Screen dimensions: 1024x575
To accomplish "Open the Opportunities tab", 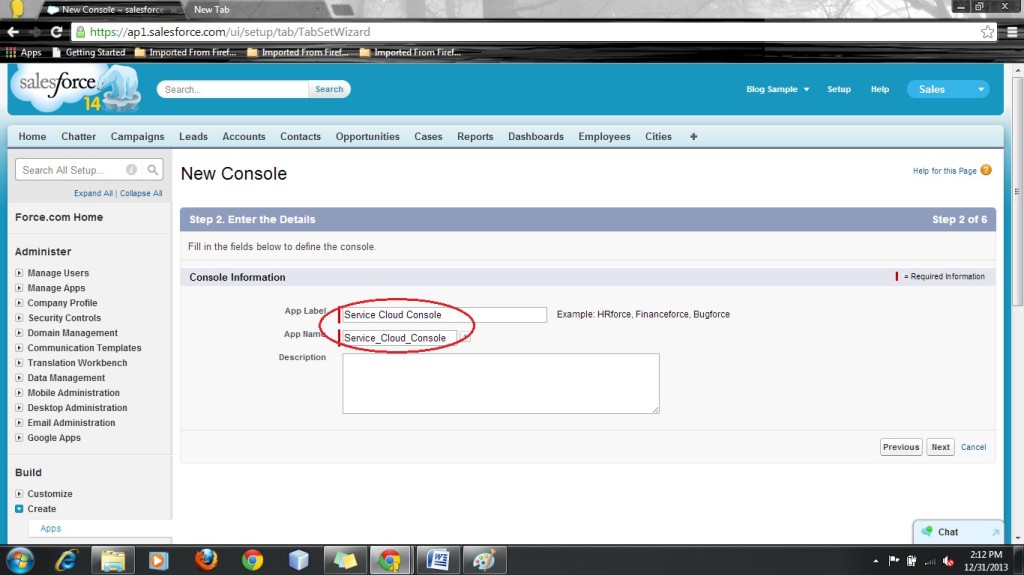I will click(x=368, y=137).
